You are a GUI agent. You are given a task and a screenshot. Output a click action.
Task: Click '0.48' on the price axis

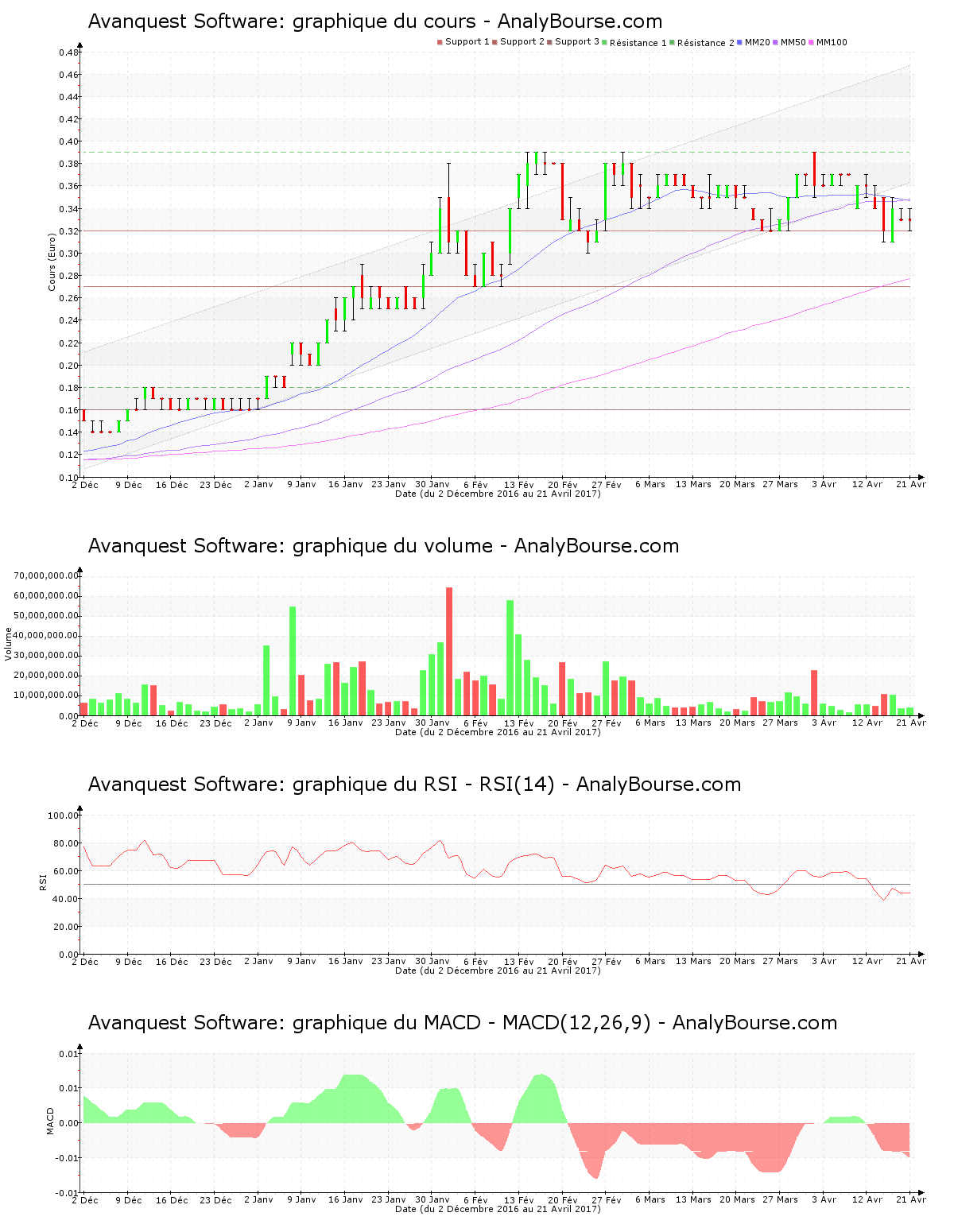pyautogui.click(x=68, y=52)
